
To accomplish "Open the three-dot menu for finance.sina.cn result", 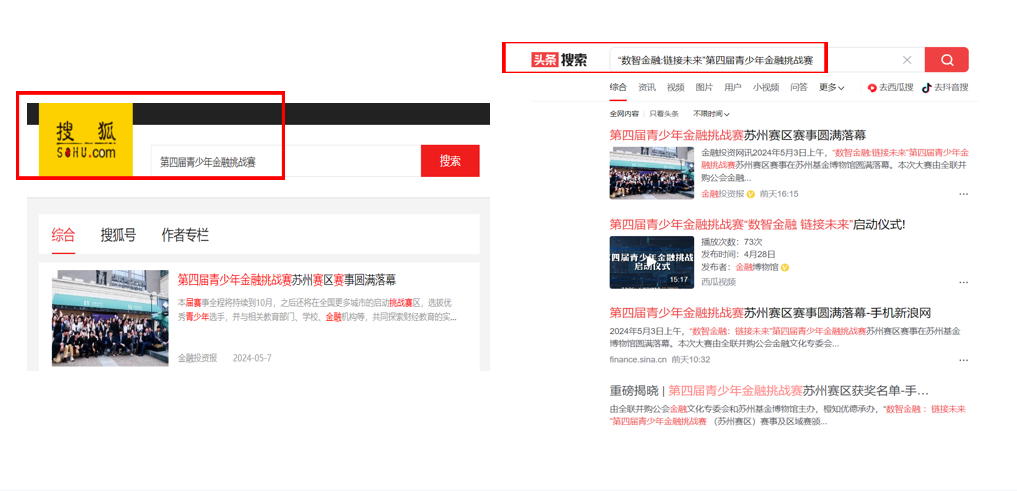I will [963, 360].
